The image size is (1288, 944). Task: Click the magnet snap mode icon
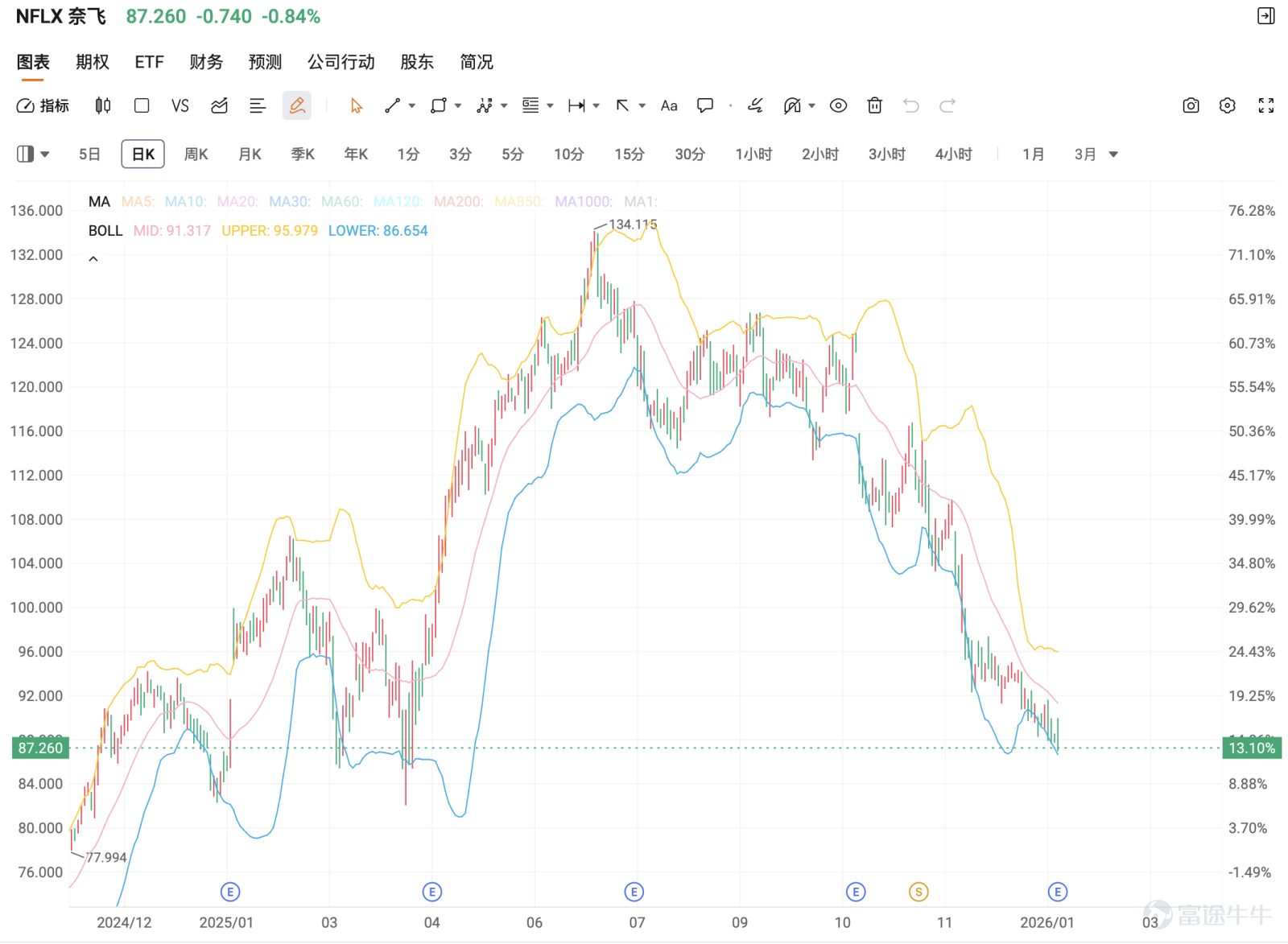point(792,105)
